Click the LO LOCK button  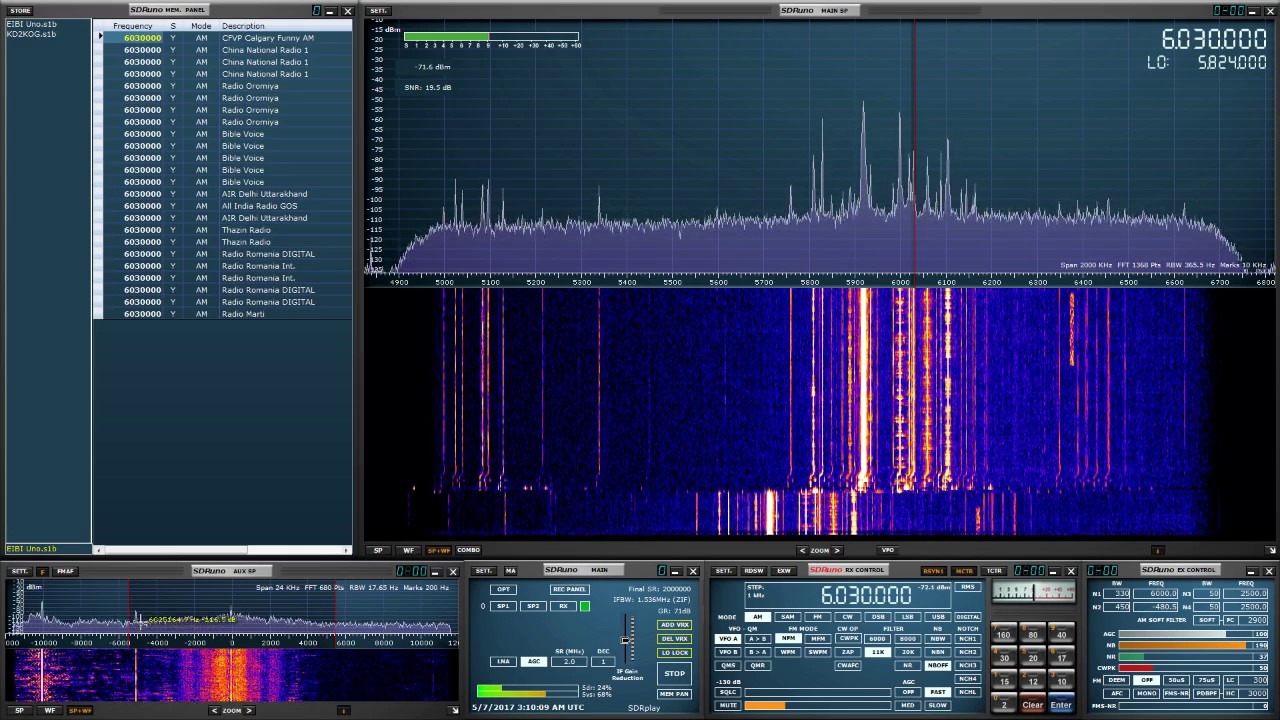pos(674,653)
